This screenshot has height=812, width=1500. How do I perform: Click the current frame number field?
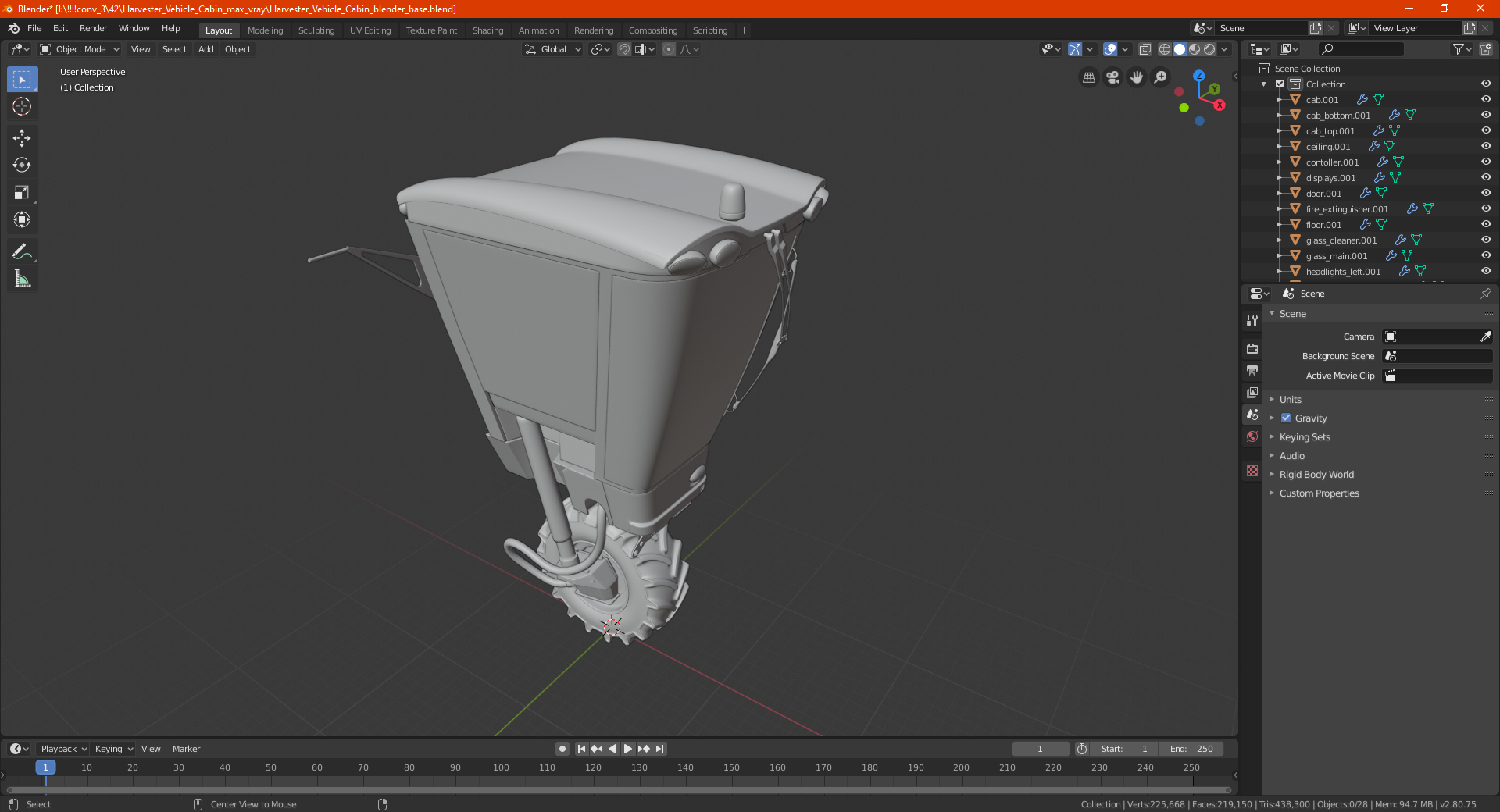pos(1041,749)
